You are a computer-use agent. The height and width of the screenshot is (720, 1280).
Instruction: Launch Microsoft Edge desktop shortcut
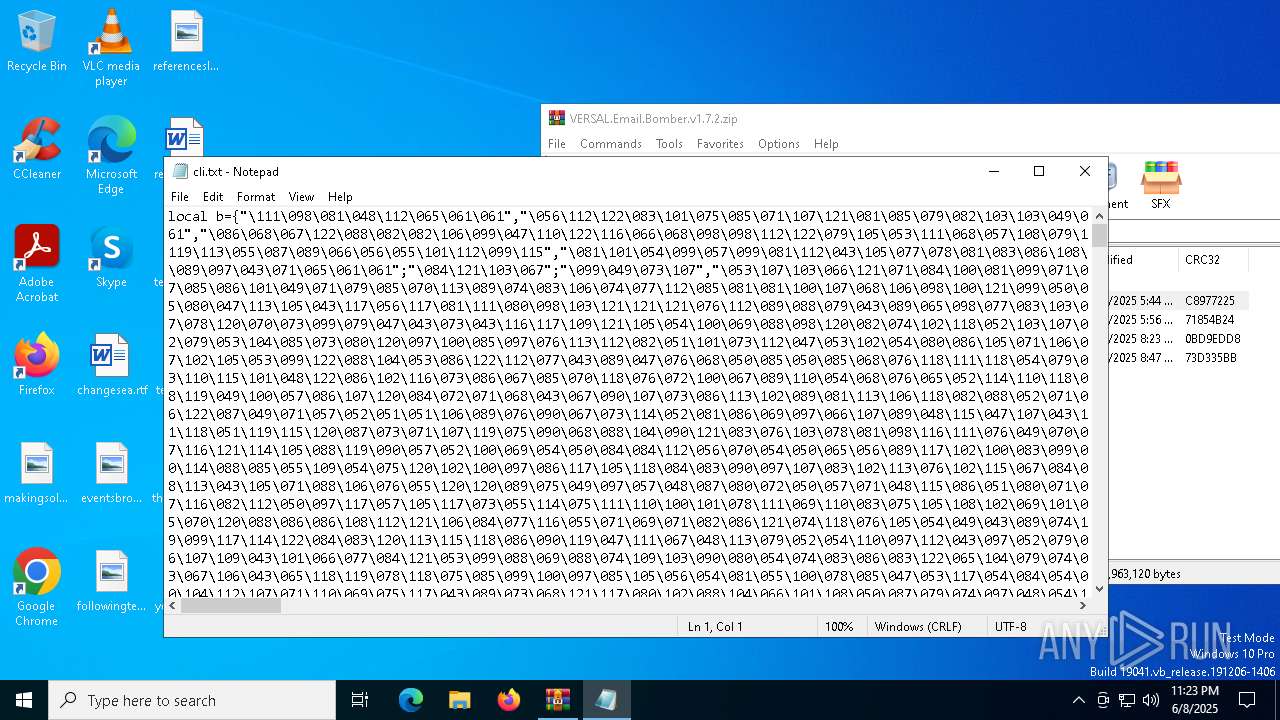(111, 156)
